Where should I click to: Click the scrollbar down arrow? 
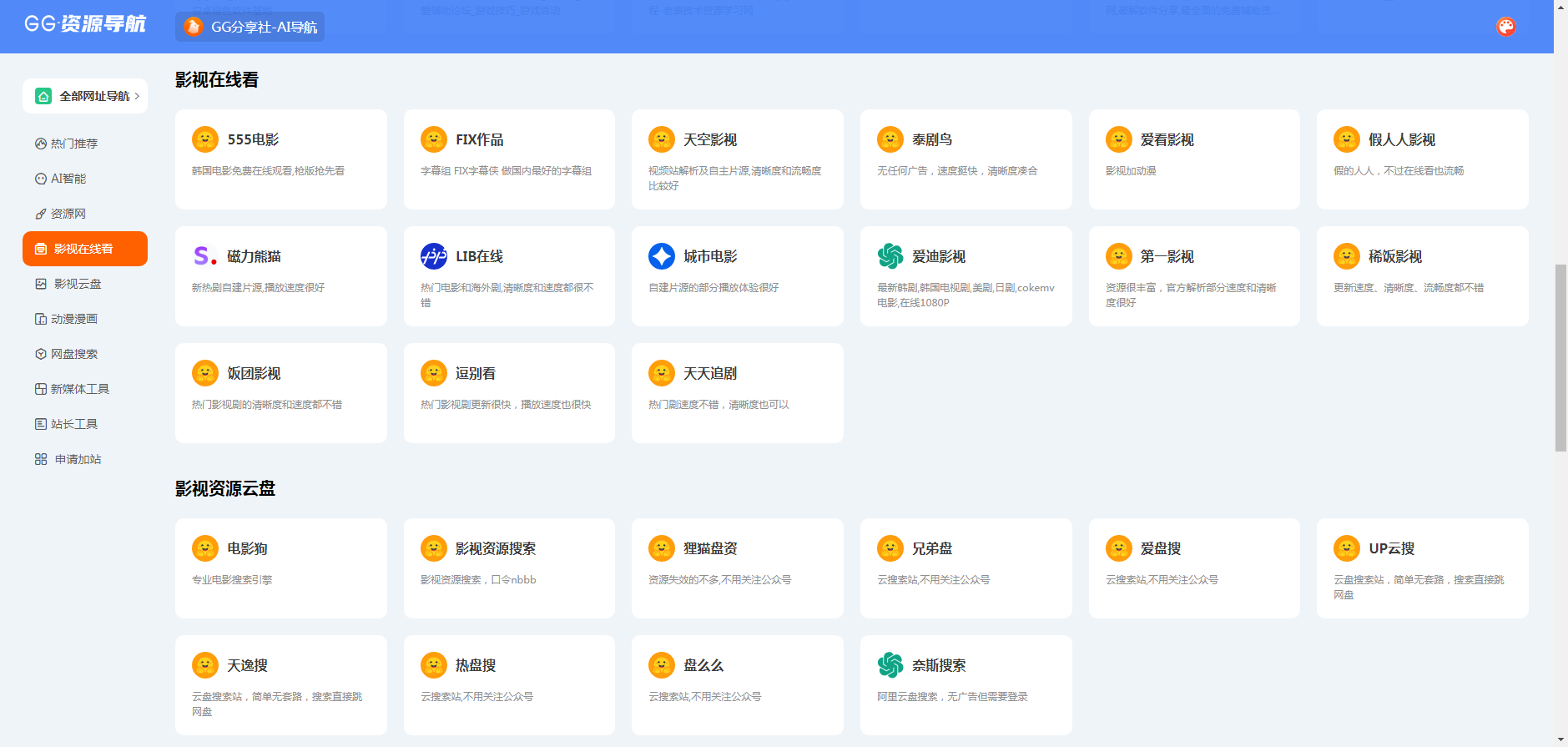(1560, 740)
